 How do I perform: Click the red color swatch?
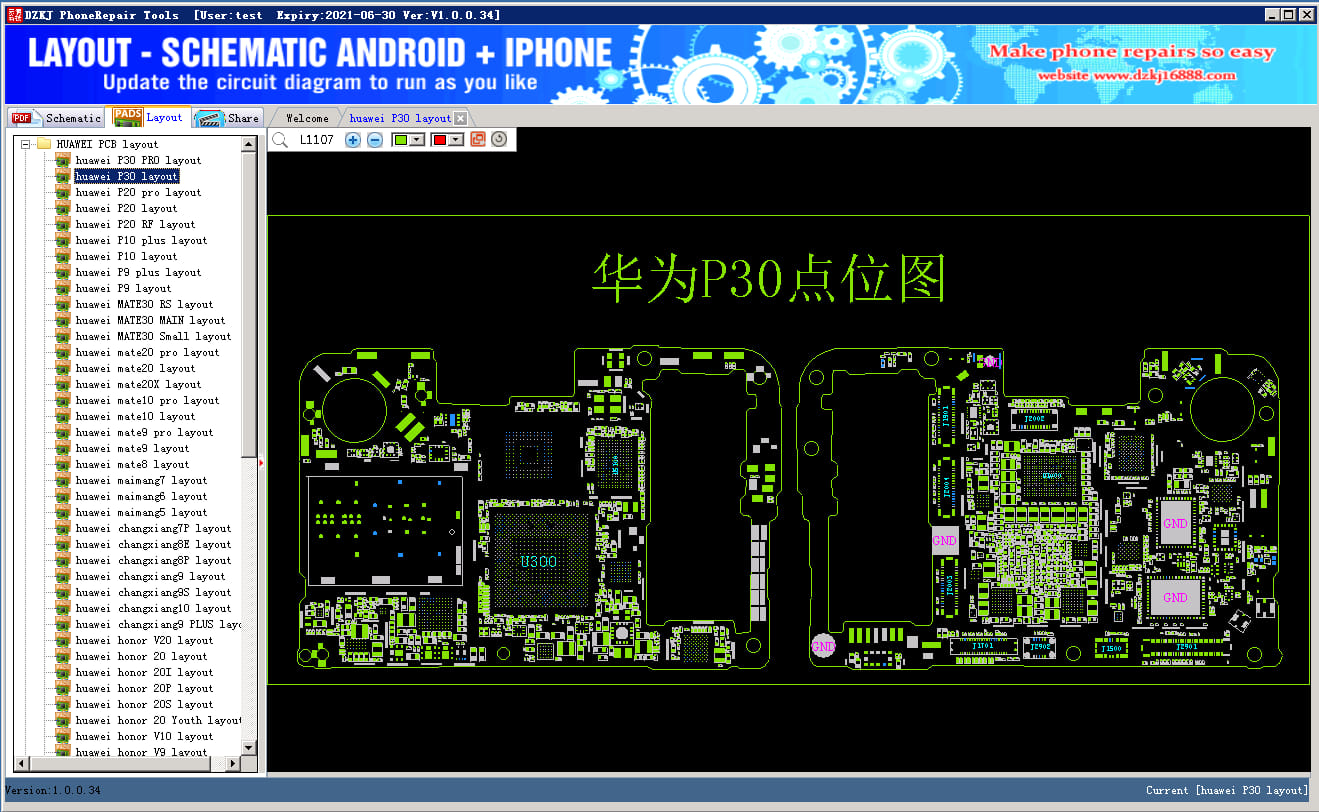point(439,140)
